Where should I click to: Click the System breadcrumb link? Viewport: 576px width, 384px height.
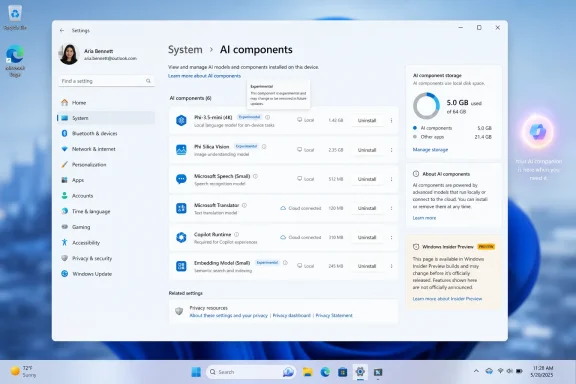[x=185, y=50]
